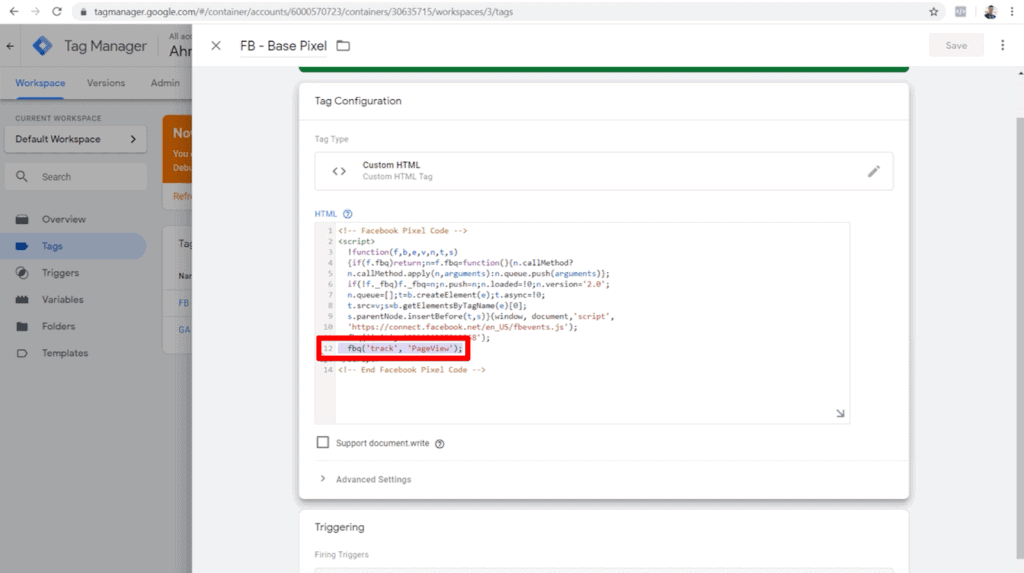The width and height of the screenshot is (1024, 573).
Task: Open the browser extension icon
Action: [961, 12]
